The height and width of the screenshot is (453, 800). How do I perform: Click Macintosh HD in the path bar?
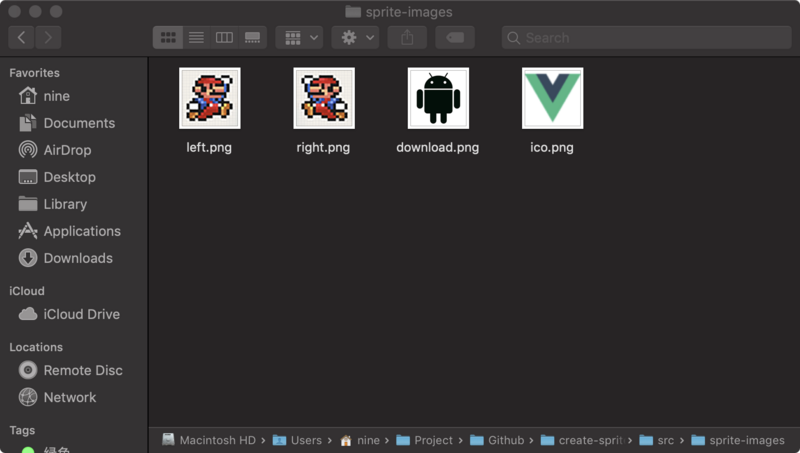coord(209,440)
